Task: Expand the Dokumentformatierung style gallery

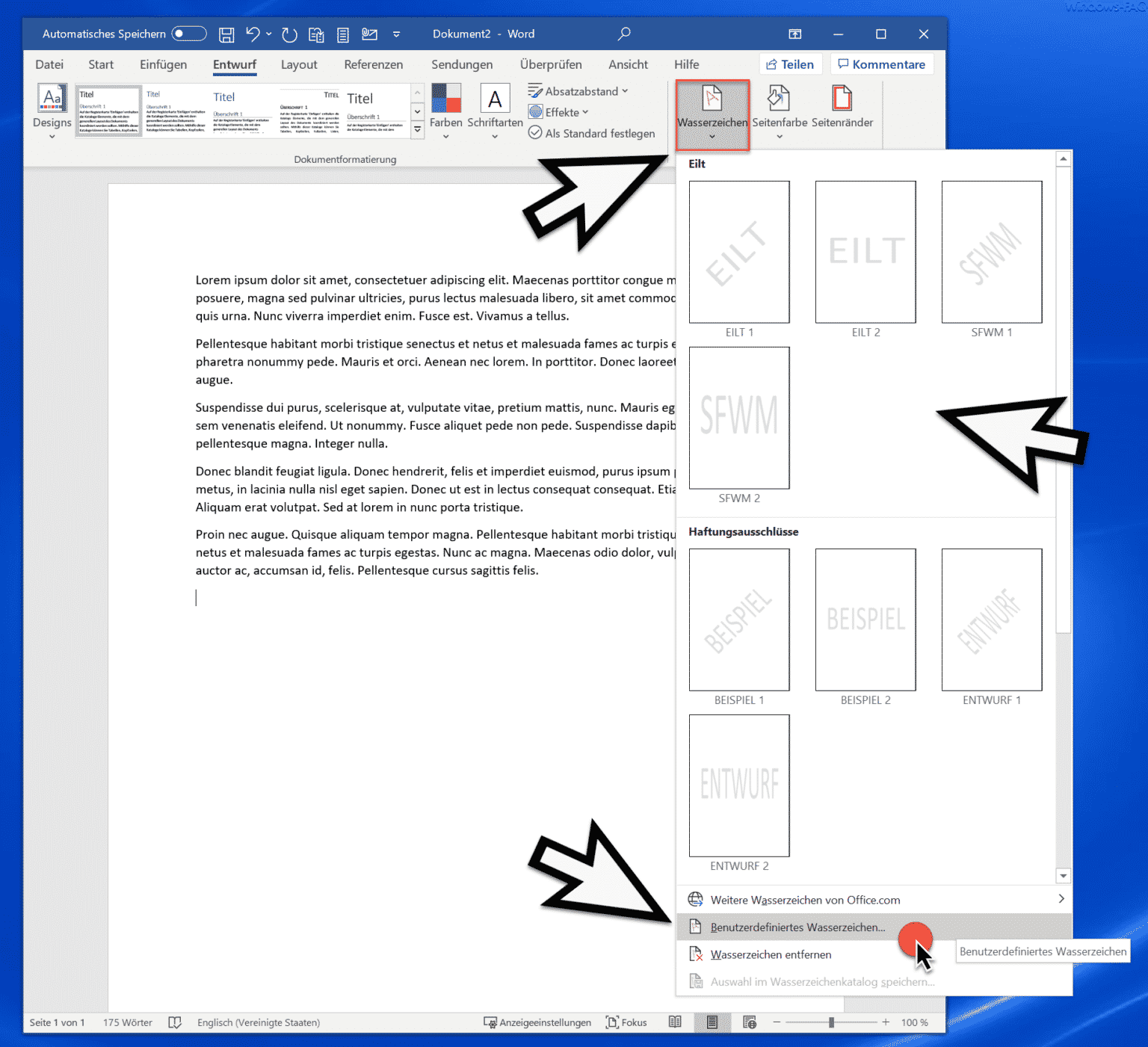Action: 417,129
